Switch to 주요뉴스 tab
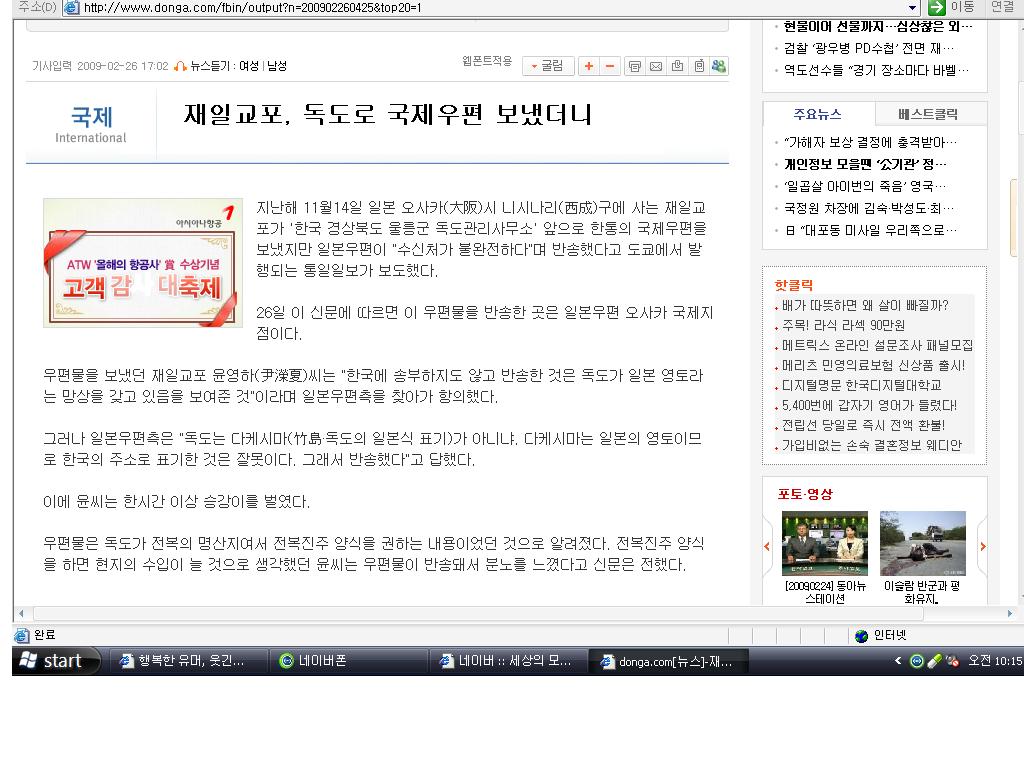 [x=818, y=114]
